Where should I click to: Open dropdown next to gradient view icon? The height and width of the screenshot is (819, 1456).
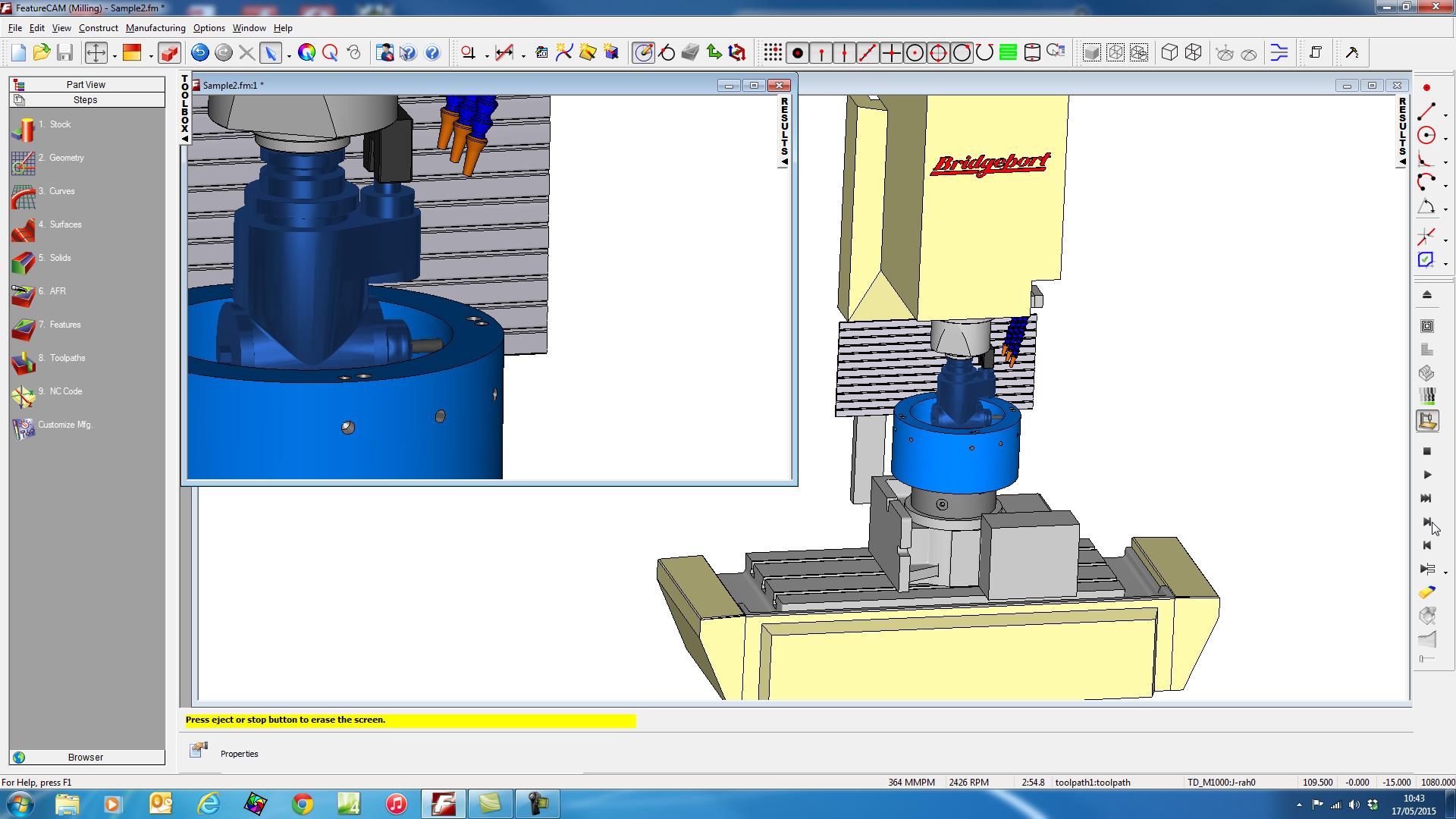click(x=151, y=55)
